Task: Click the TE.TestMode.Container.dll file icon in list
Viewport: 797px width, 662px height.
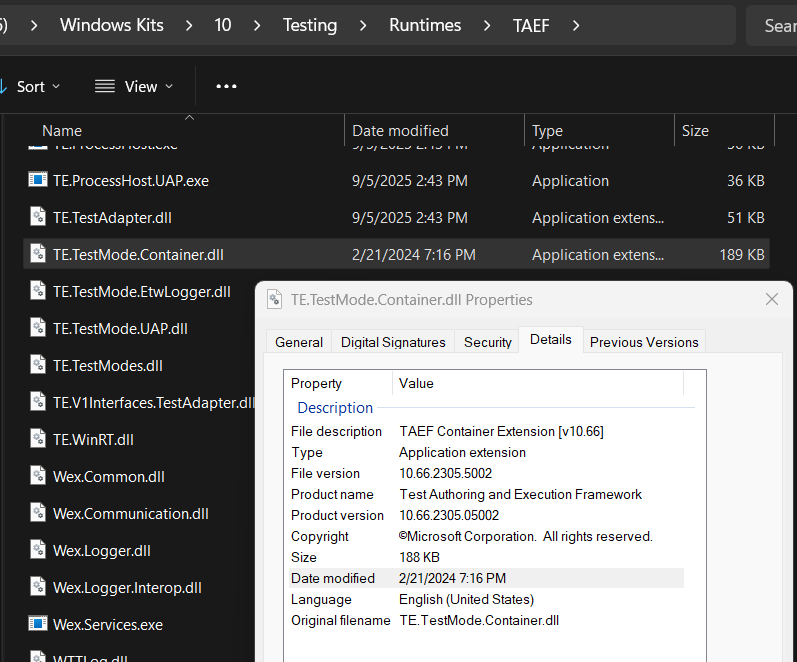Action: [38, 254]
